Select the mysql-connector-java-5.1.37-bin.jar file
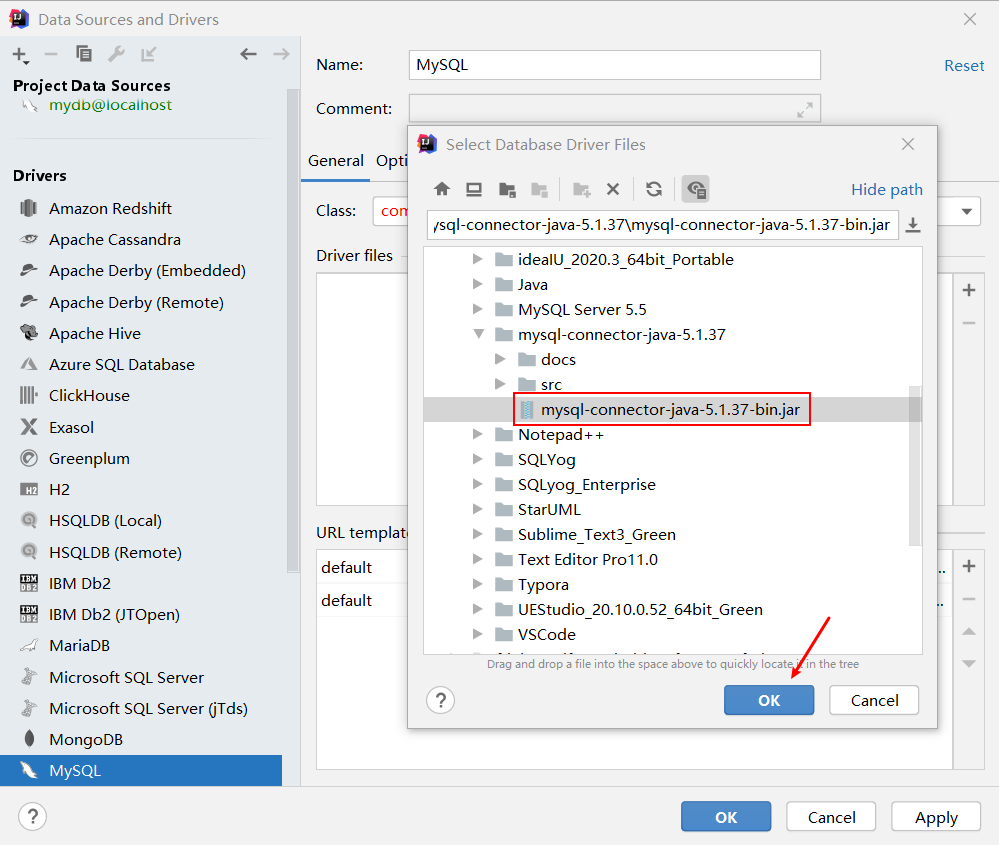999x845 pixels. point(670,409)
